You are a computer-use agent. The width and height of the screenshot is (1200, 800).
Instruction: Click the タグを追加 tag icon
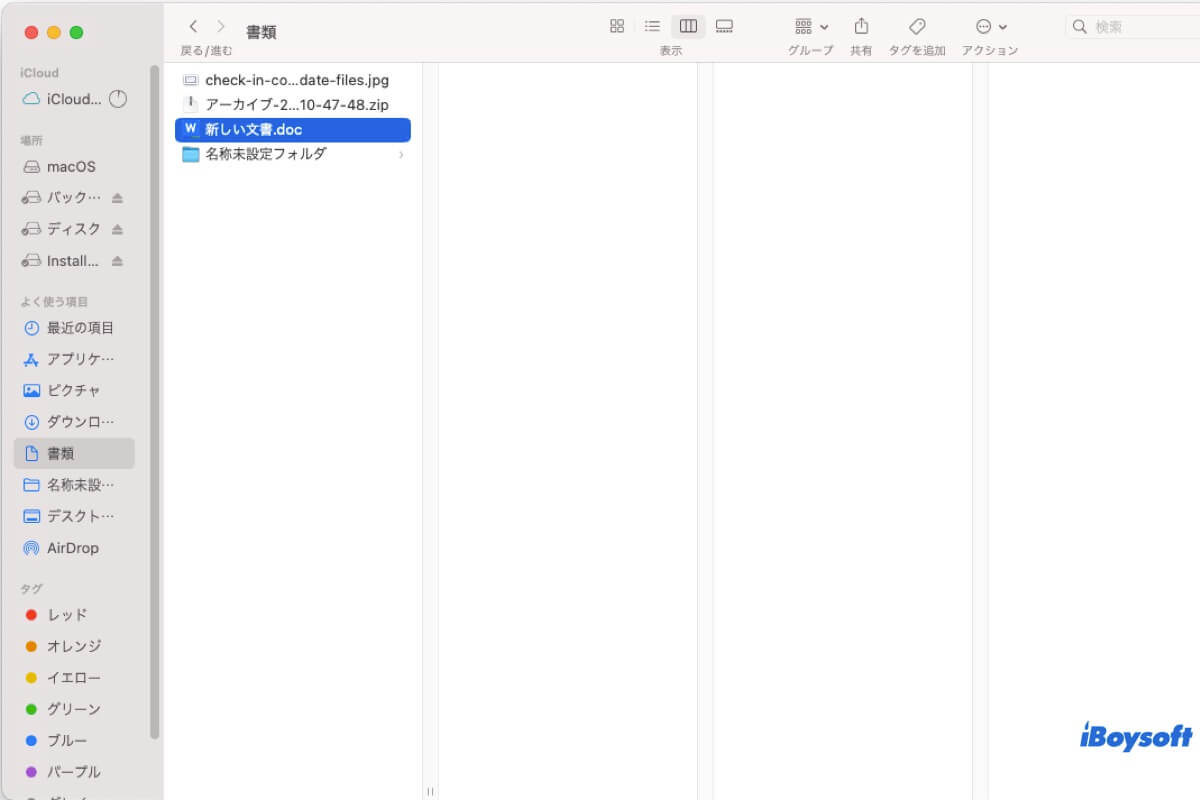pos(915,26)
